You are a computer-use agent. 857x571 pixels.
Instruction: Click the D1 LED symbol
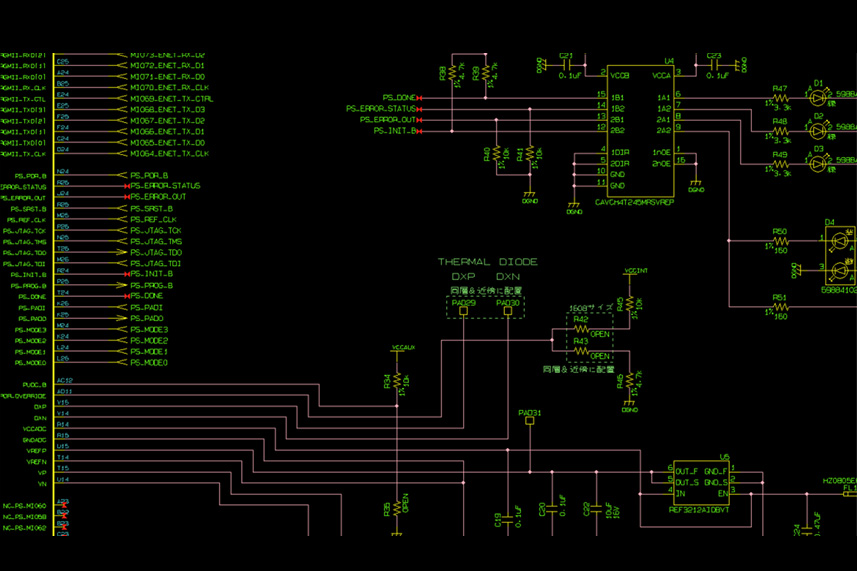pos(818,98)
